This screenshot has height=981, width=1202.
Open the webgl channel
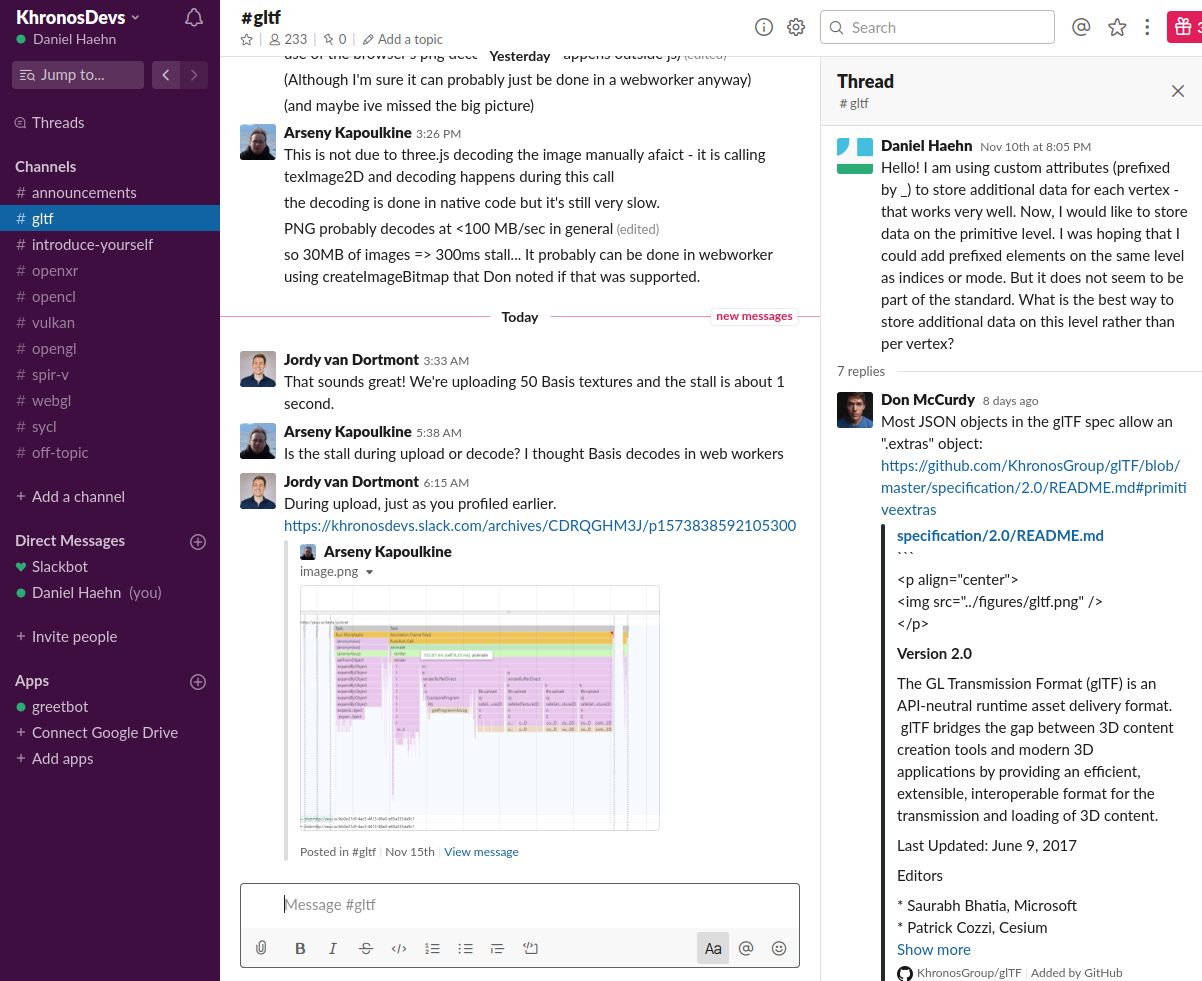[110, 400]
